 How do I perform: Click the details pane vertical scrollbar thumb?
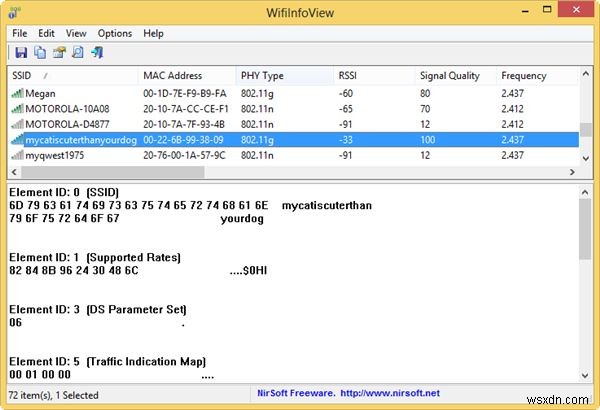[585, 229]
